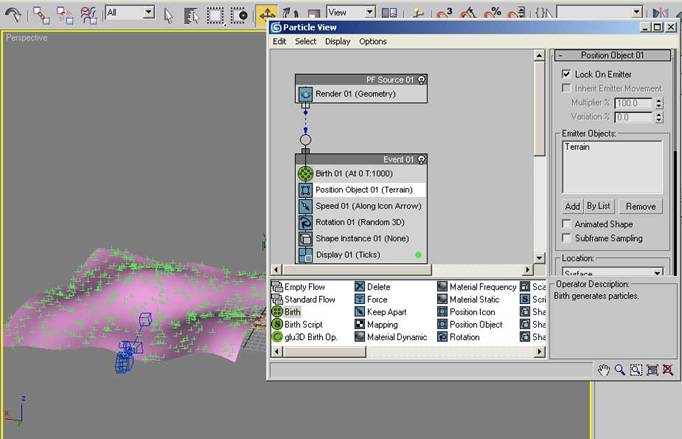Collapse the Position Object 01 rollout
Screen dimensions: 682x439
[612, 55]
